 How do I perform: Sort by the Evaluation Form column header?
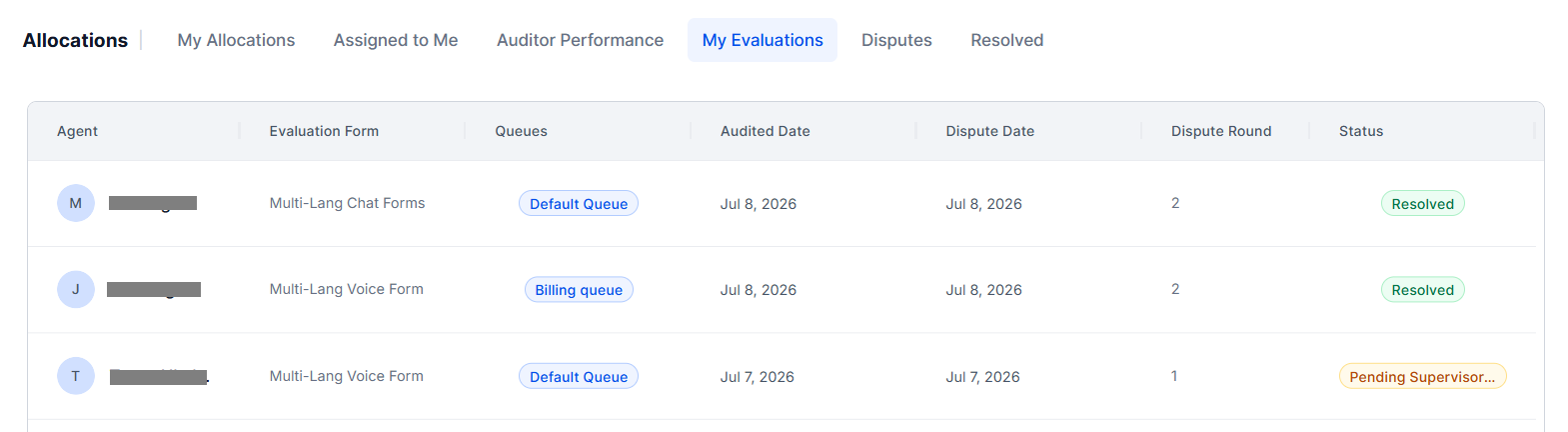pos(324,131)
